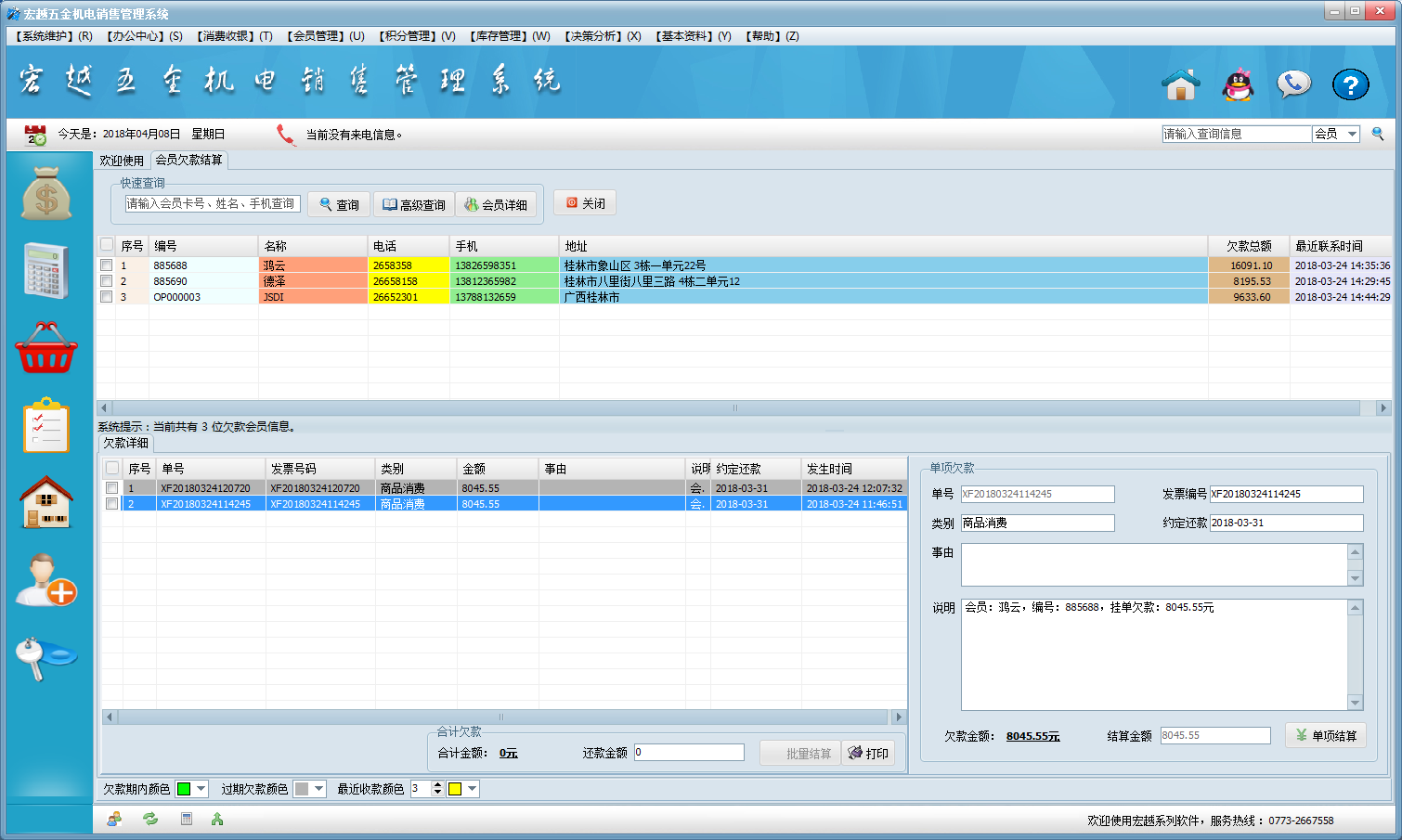Select checkbox for debt XF20180324120720
Image resolution: width=1402 pixels, height=840 pixels.
pyautogui.click(x=112, y=488)
